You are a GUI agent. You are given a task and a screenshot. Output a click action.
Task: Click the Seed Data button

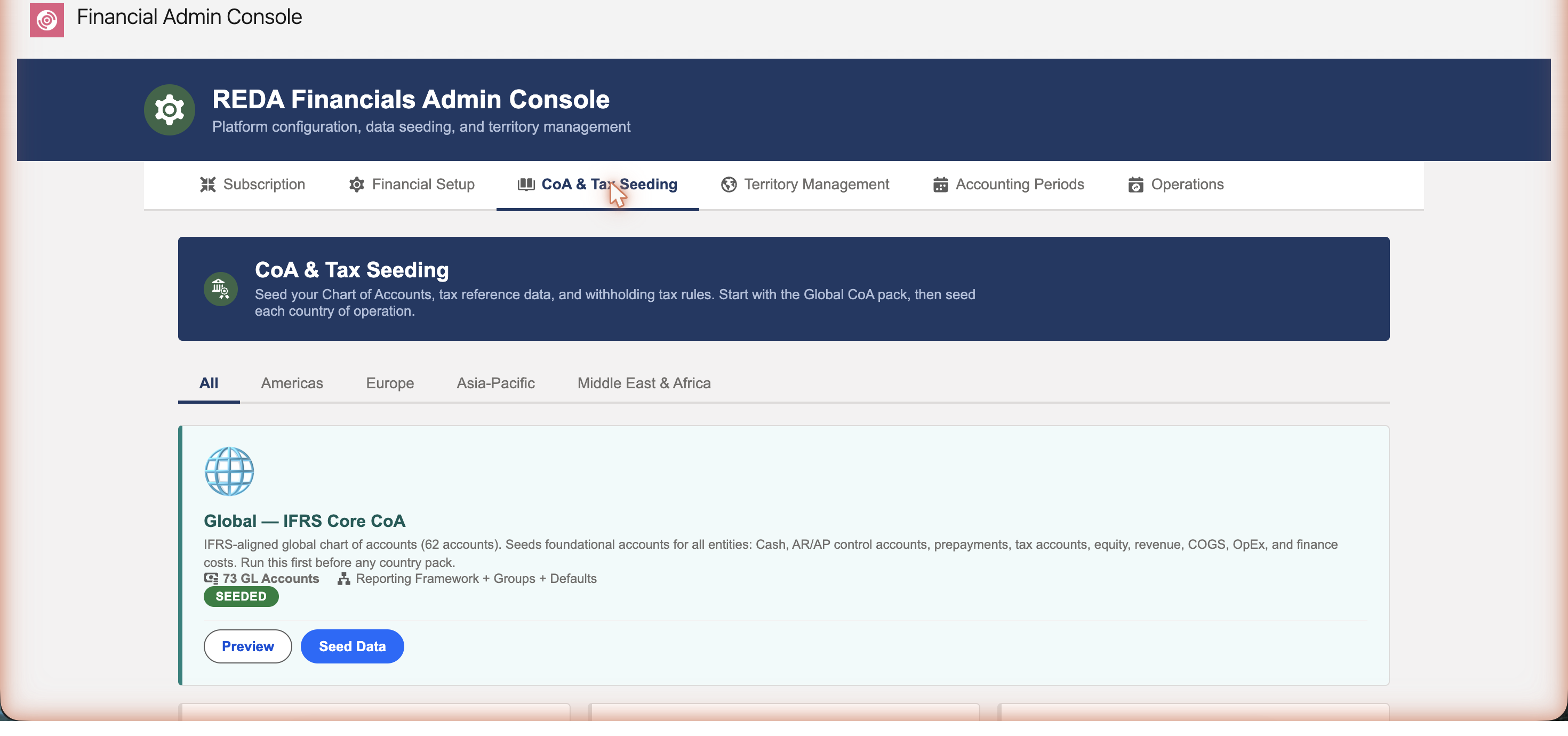pos(353,646)
